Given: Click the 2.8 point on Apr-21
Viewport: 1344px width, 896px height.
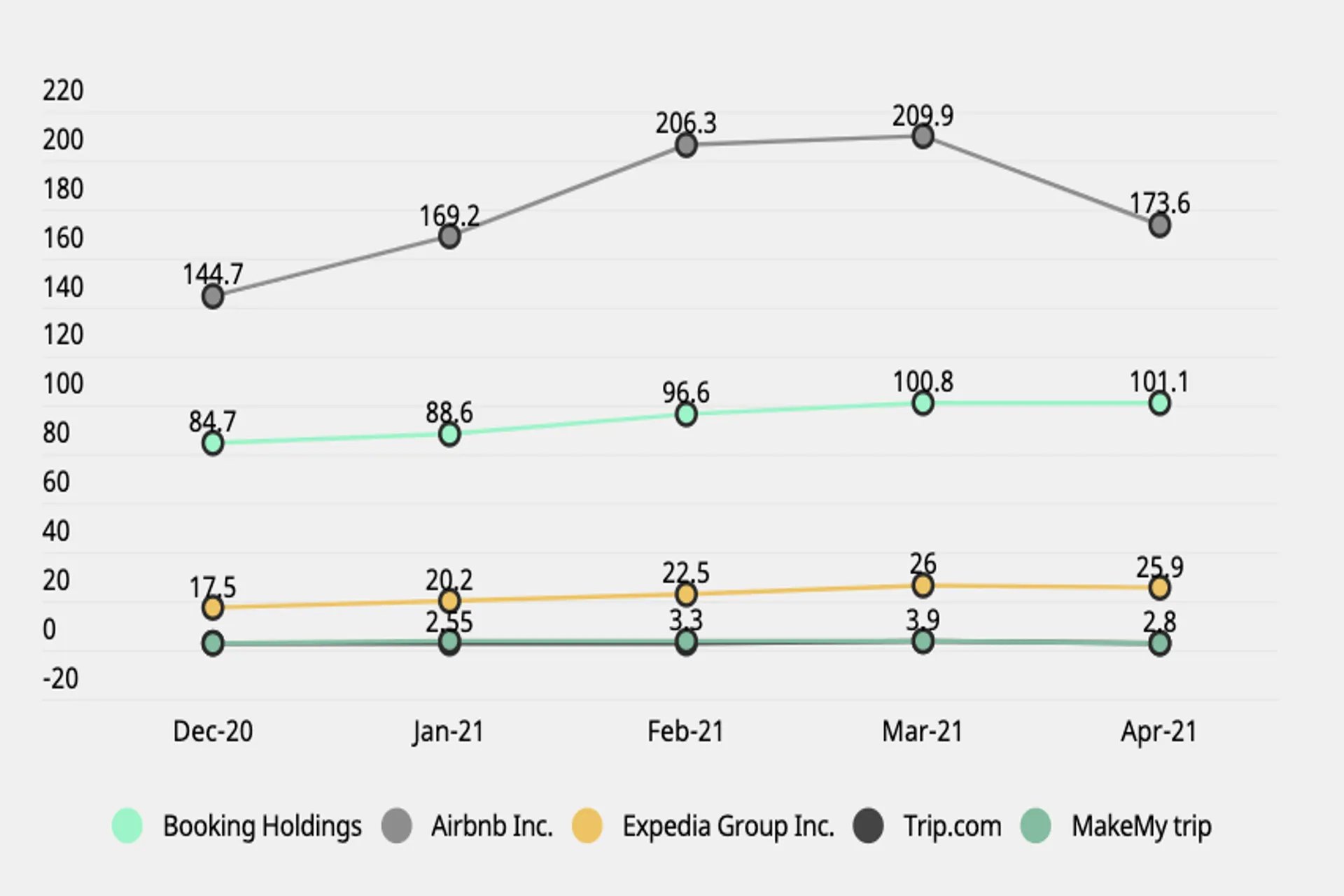Looking at the screenshot, I should pyautogui.click(x=1159, y=643).
